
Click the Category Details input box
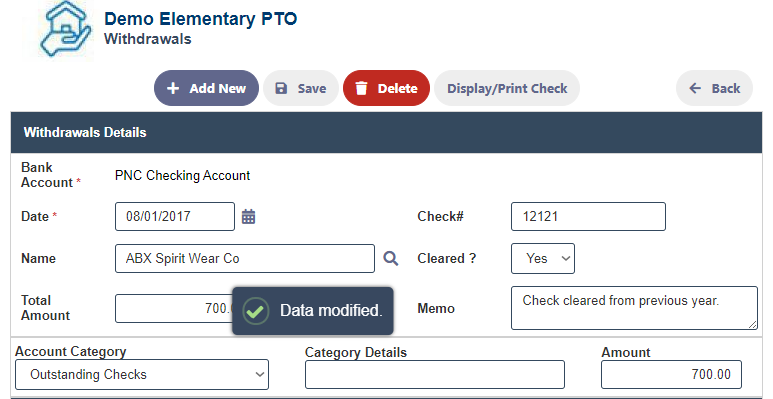pos(435,374)
